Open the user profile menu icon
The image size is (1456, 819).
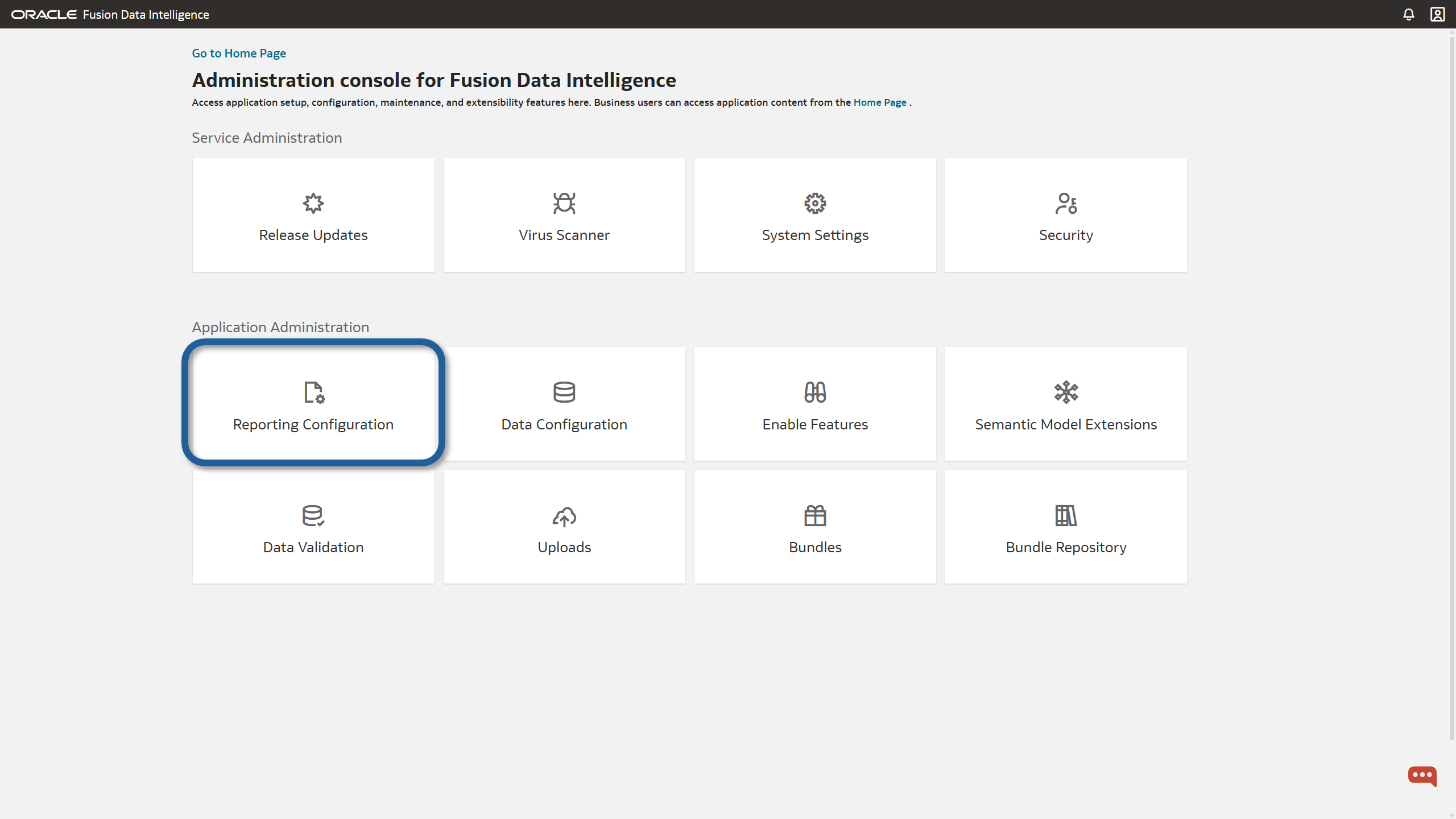click(1437, 14)
